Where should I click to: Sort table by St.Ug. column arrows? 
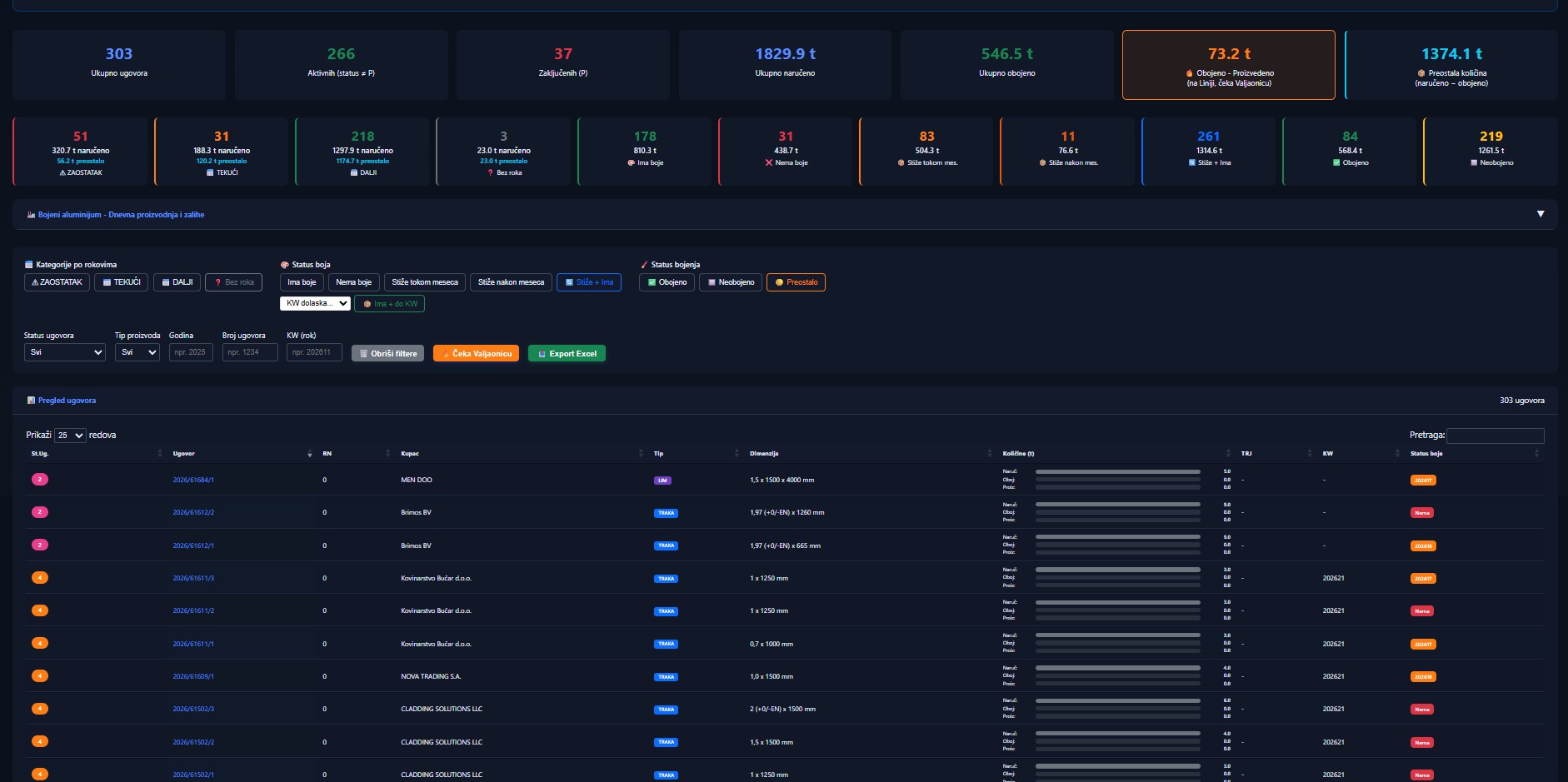point(160,454)
